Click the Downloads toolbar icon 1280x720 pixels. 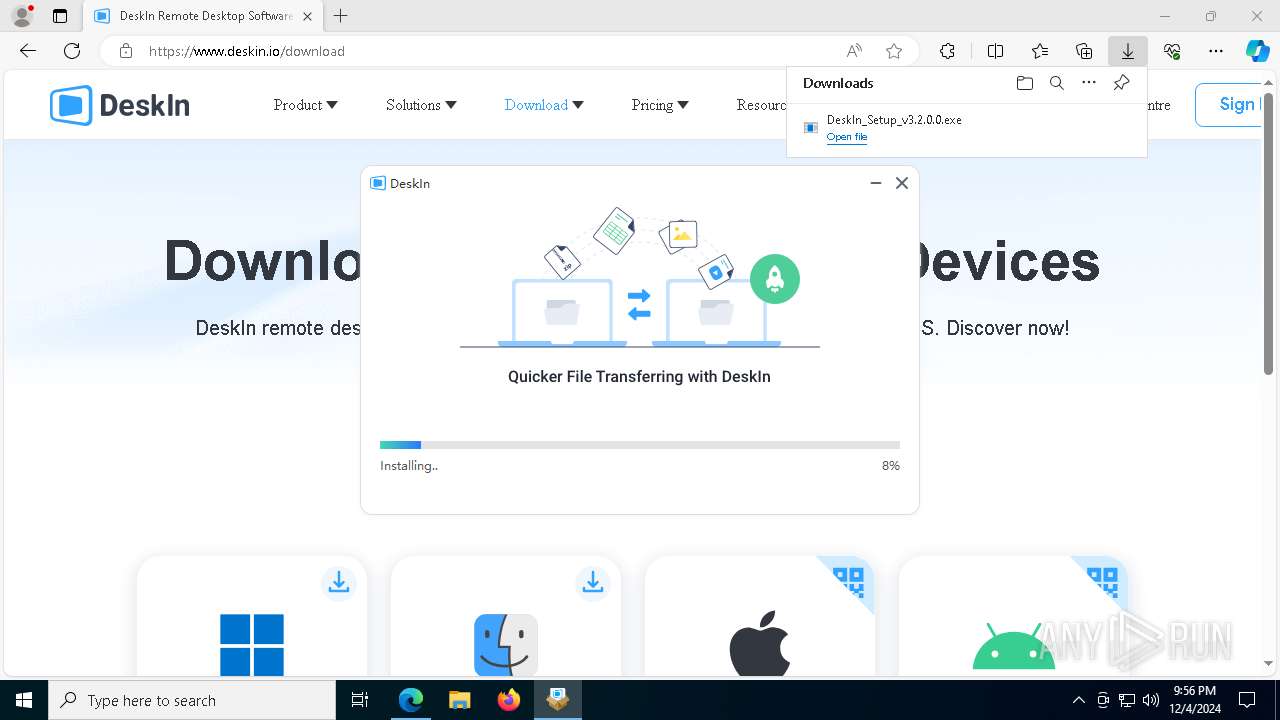click(x=1128, y=51)
